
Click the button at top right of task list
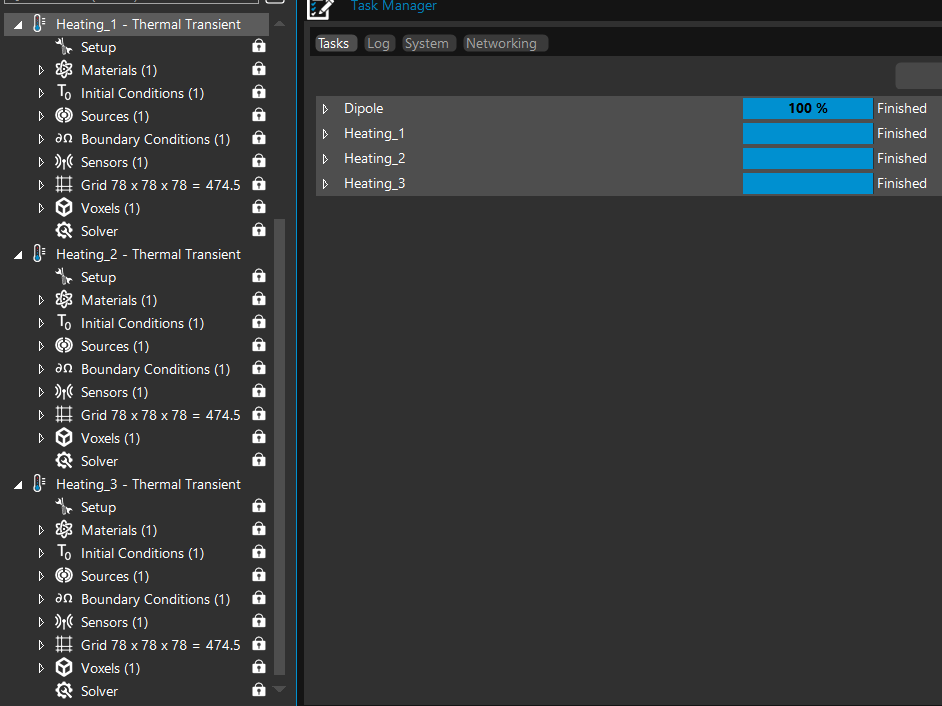coord(917,76)
